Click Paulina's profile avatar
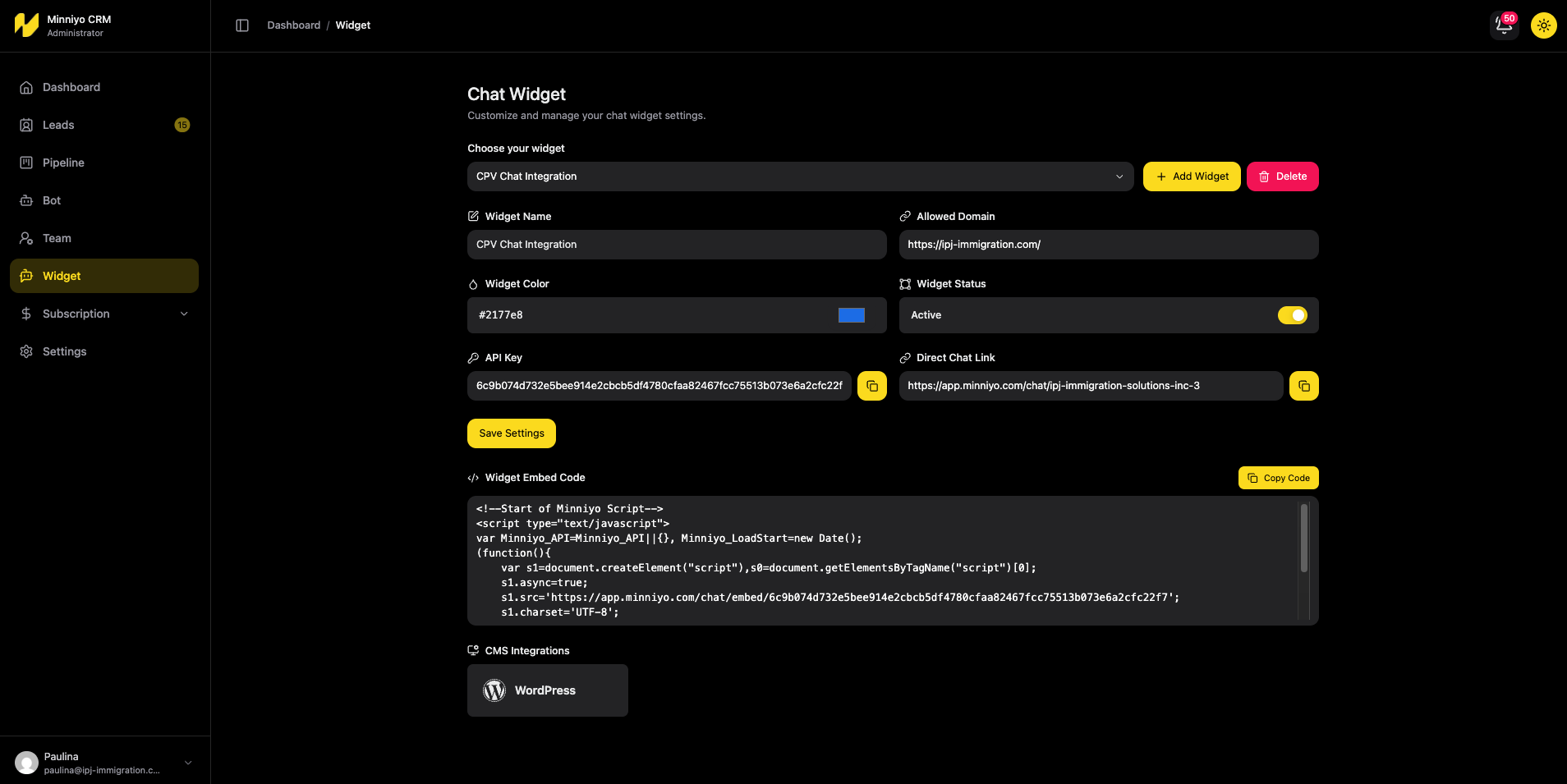 (x=27, y=763)
